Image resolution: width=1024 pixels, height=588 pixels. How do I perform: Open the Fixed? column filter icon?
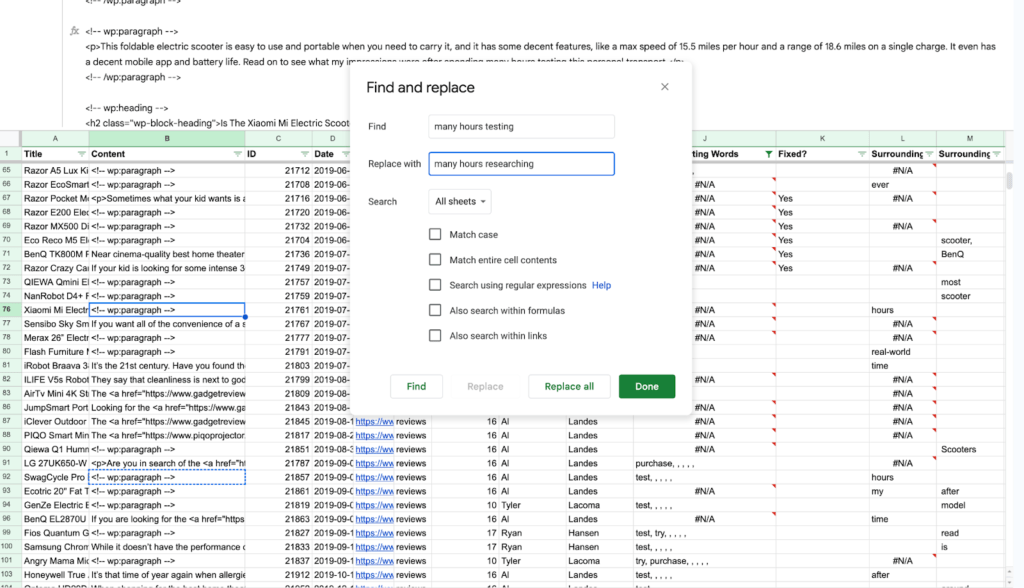pyautogui.click(x=861, y=154)
